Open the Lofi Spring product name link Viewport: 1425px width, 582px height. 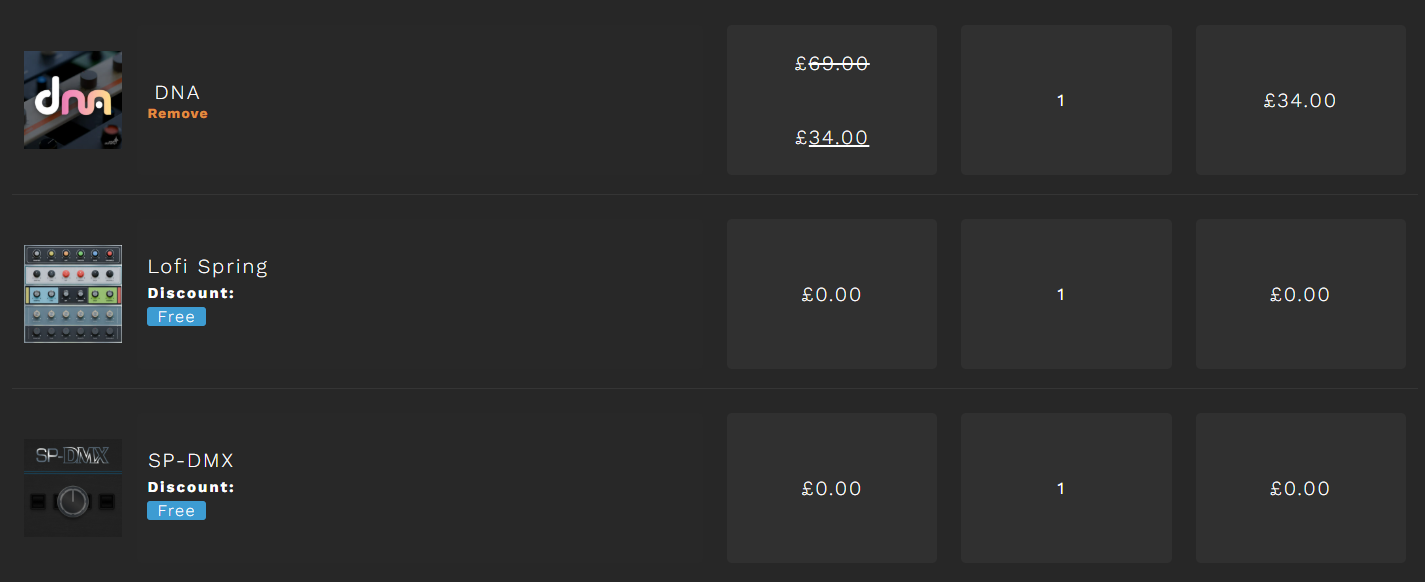click(x=208, y=267)
